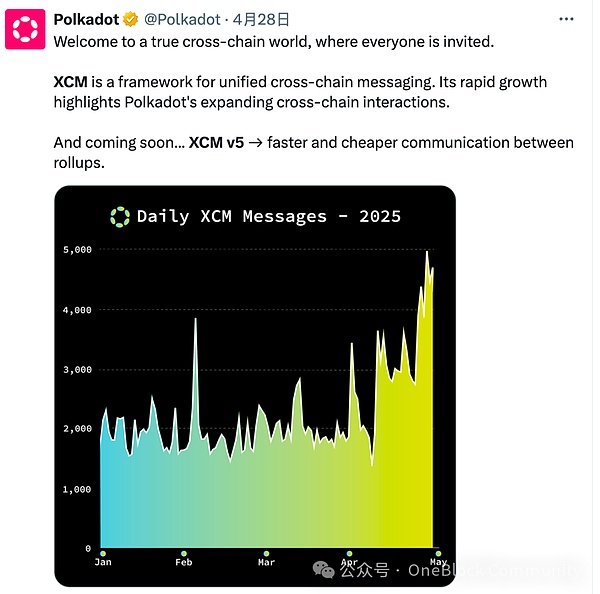This screenshot has width=600, height=594.
Task: Click the bold XCM v5 text
Action: click(217, 143)
